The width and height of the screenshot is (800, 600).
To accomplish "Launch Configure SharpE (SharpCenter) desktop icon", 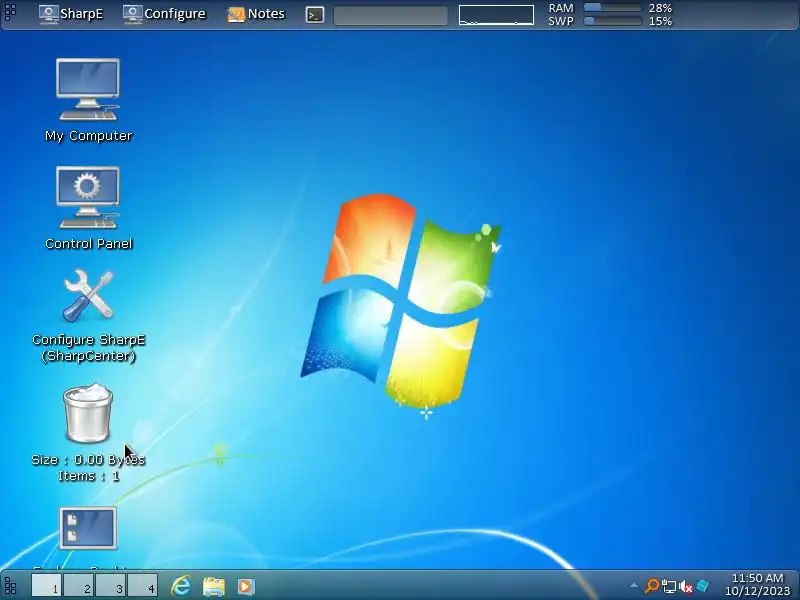I will [88, 315].
